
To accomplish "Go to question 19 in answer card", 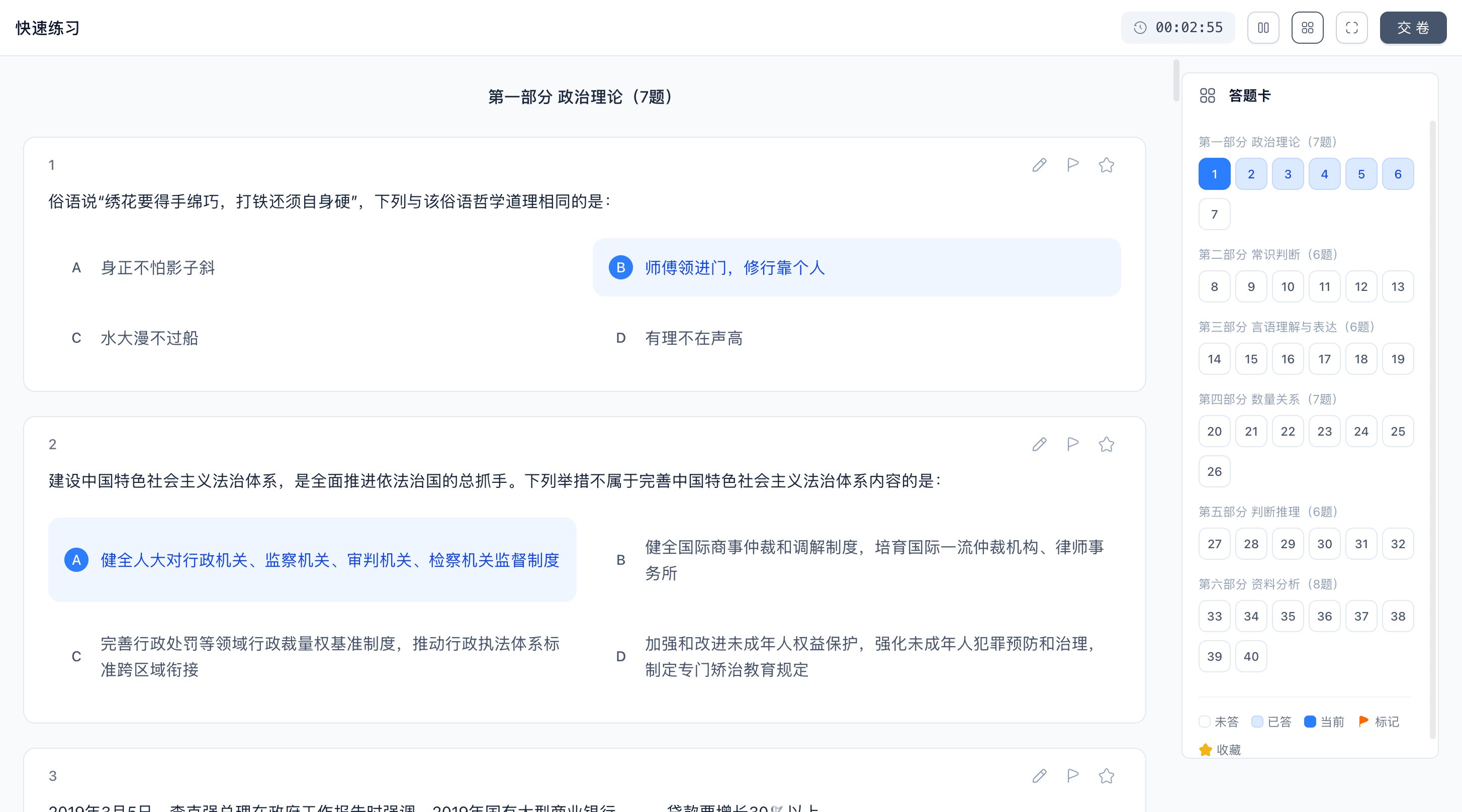I will [x=1398, y=359].
